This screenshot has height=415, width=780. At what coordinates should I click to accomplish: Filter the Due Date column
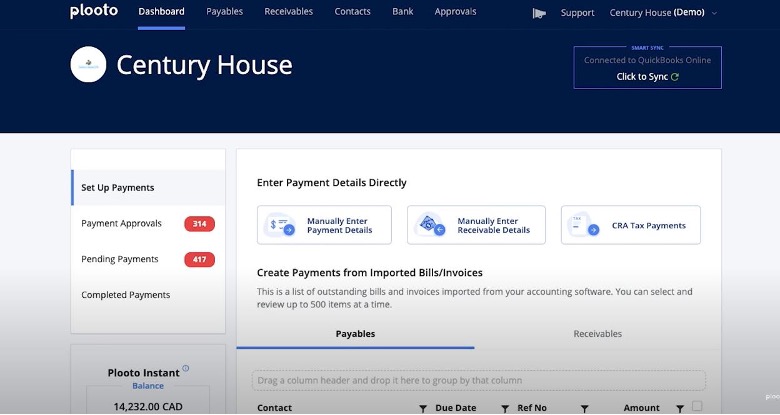[505, 408]
